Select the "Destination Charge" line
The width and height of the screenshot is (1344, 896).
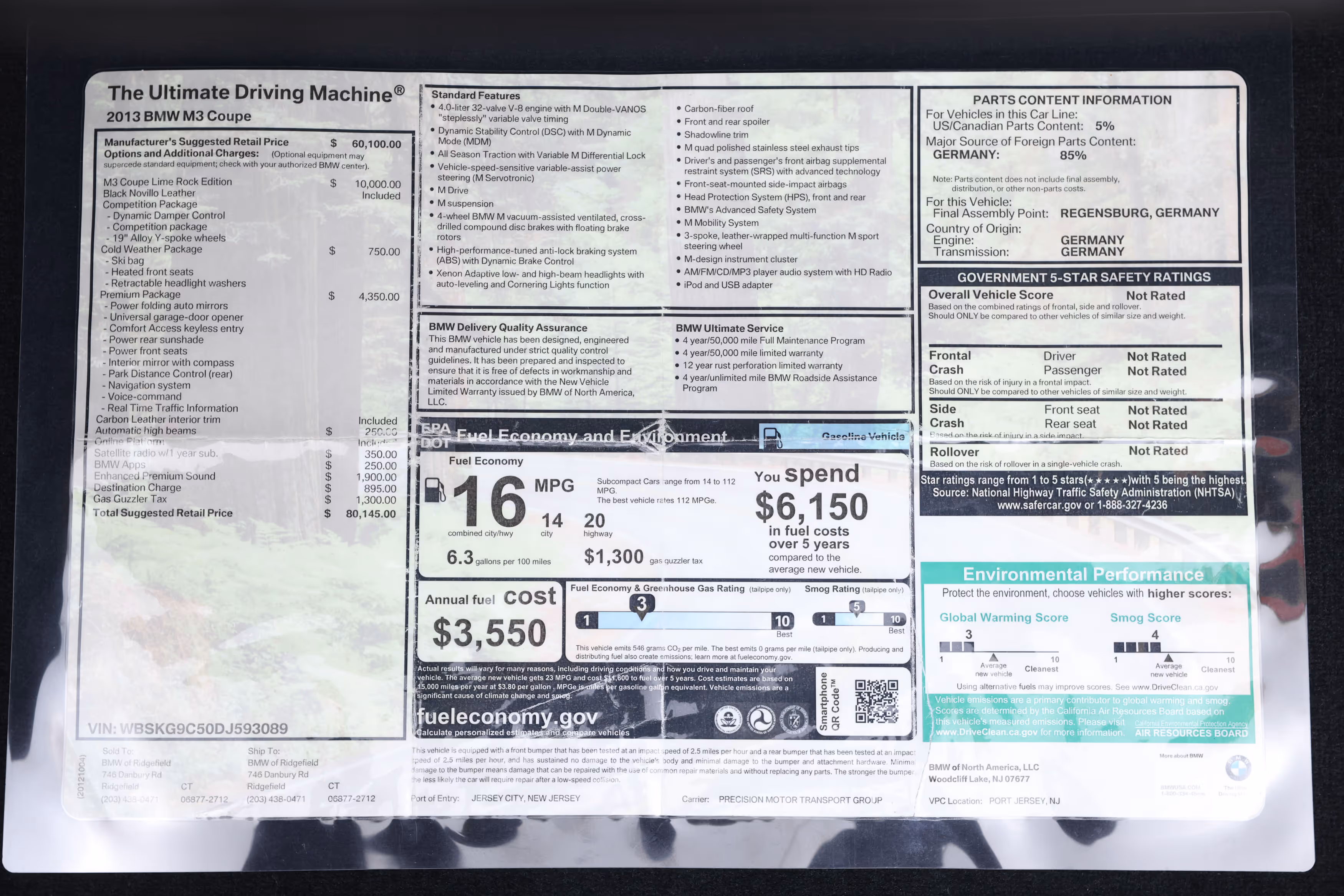point(137,488)
